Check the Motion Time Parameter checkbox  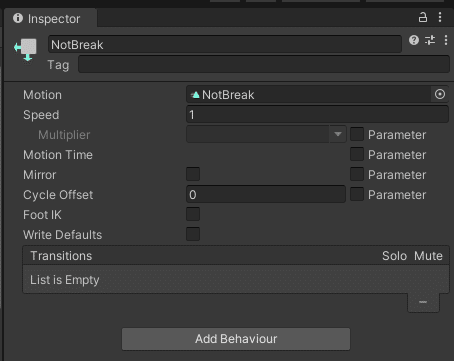357,154
